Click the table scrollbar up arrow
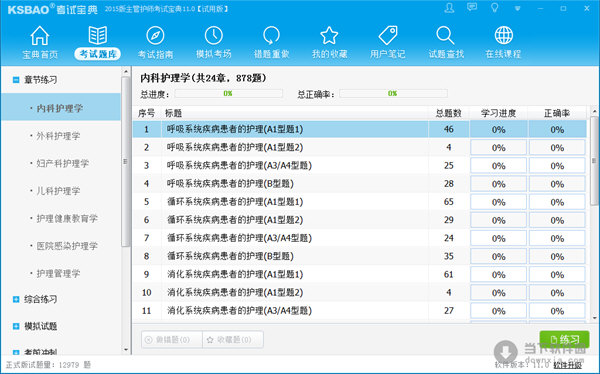Viewport: 600px width, 374px height. click(594, 111)
